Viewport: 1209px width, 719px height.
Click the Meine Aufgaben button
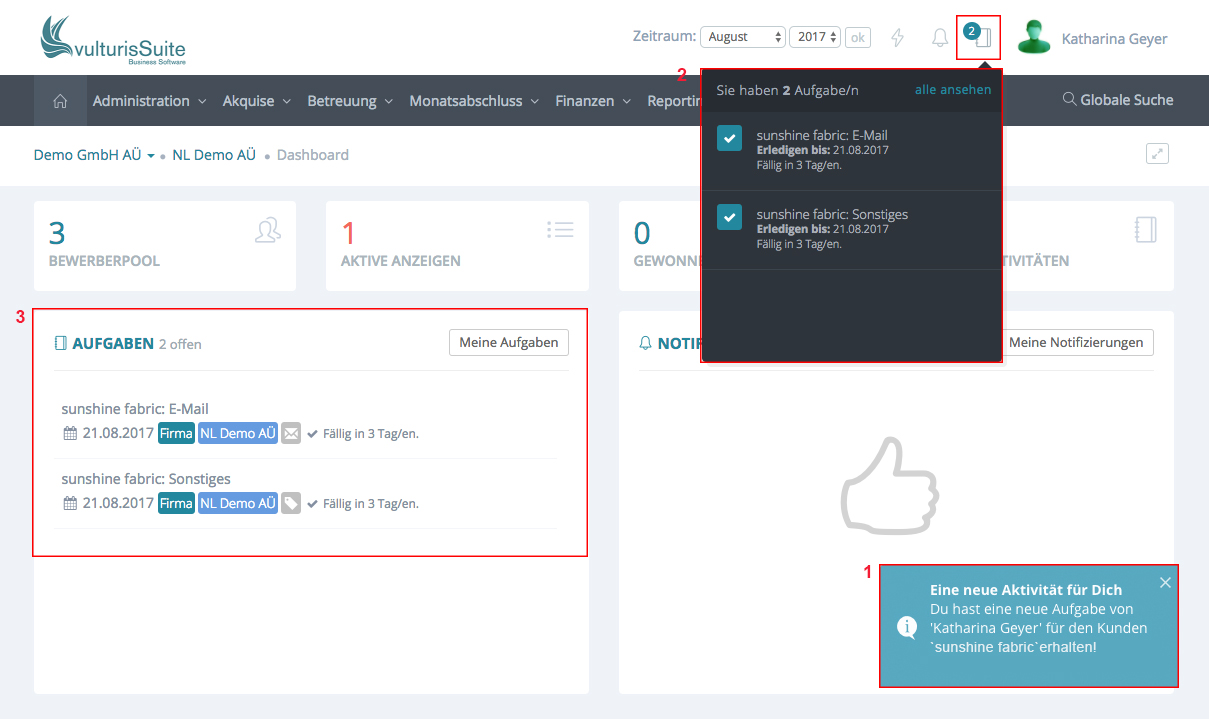508,342
